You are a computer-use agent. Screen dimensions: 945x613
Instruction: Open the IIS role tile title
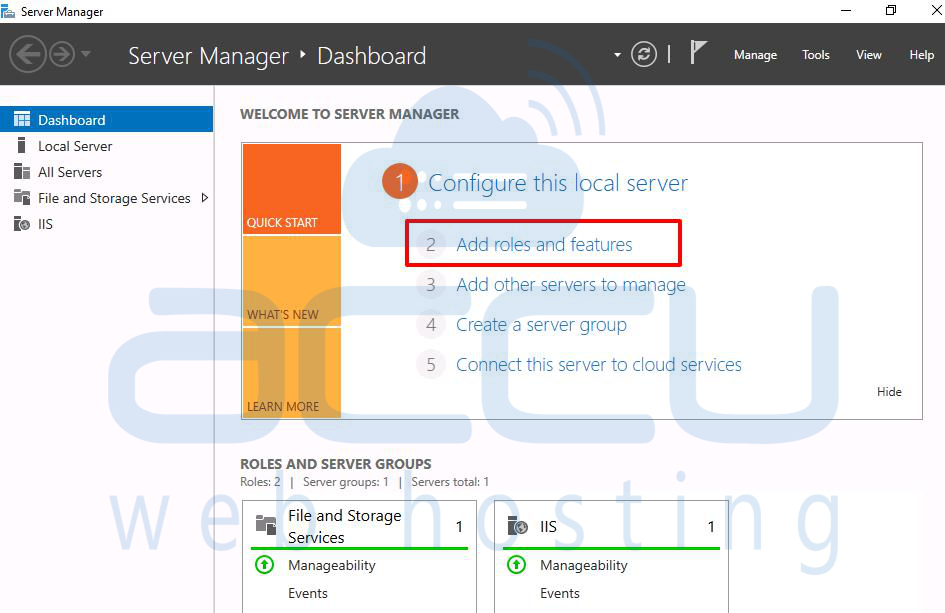(x=548, y=527)
